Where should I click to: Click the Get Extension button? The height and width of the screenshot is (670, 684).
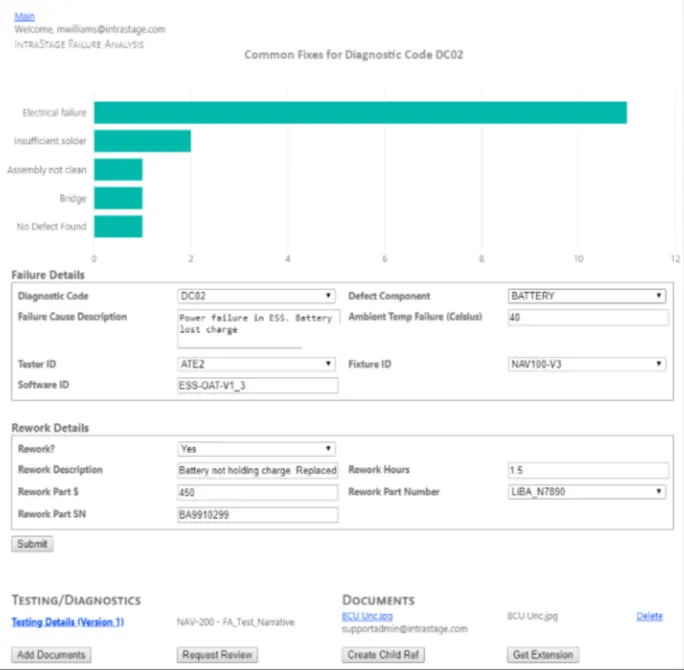click(543, 655)
